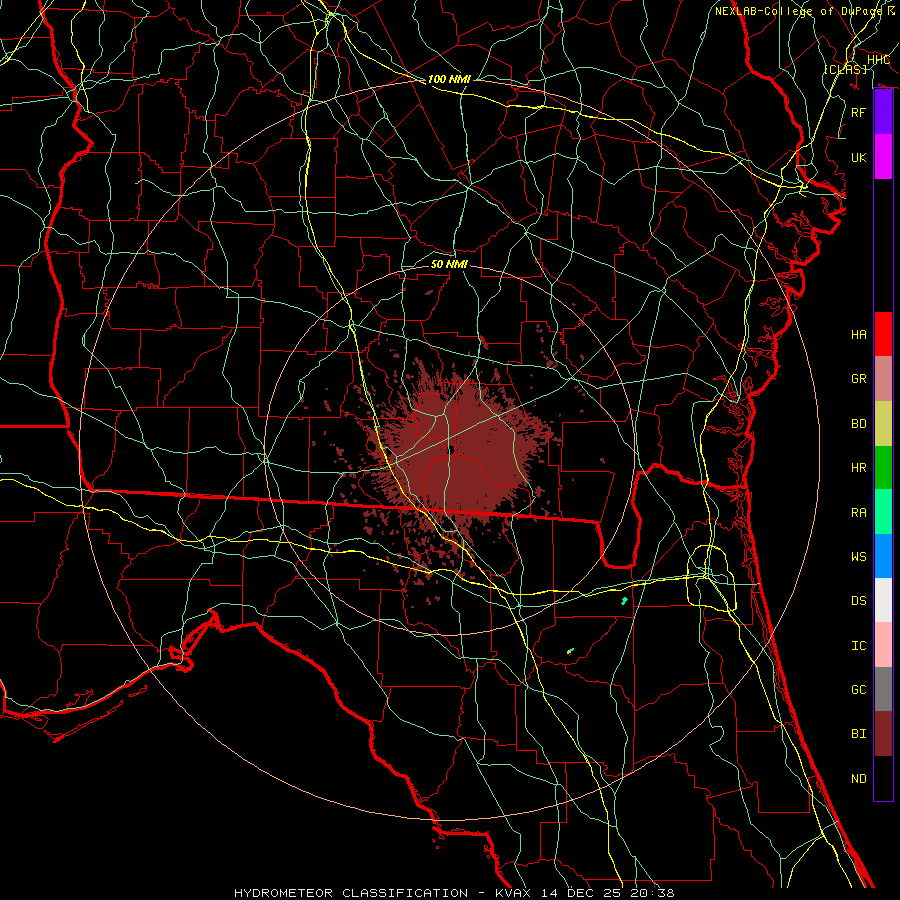Click the "HYDROMETEOR CLASSIFICATION" title text
This screenshot has height=900, width=900.
pyautogui.click(x=351, y=893)
